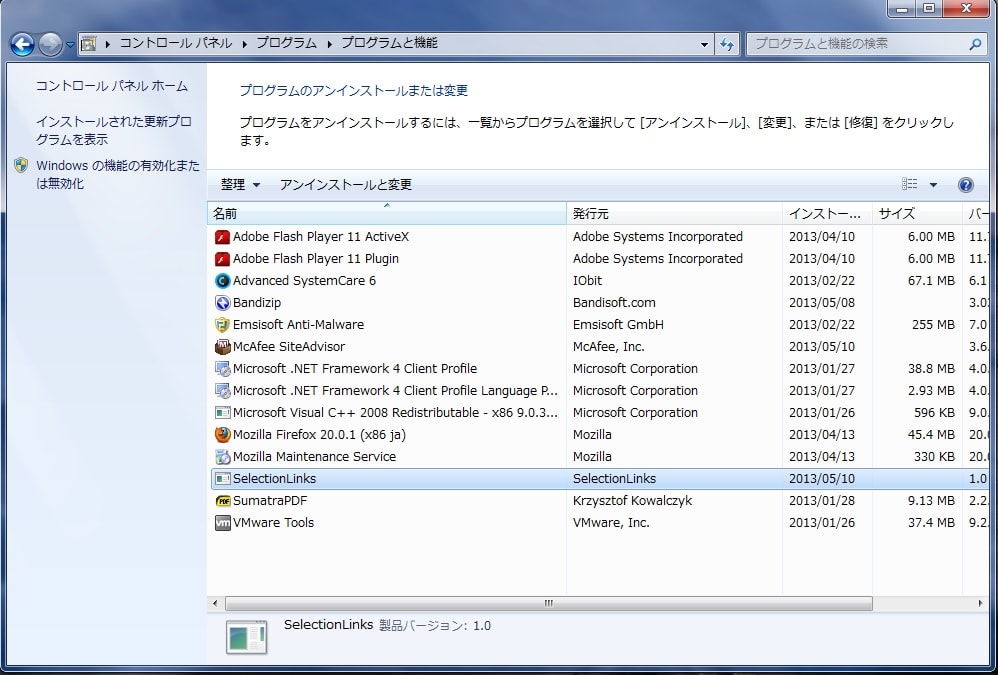This screenshot has height=675, width=998.
Task: Click the Adobe Flash Player 11 ActiveX icon
Action: pos(222,237)
